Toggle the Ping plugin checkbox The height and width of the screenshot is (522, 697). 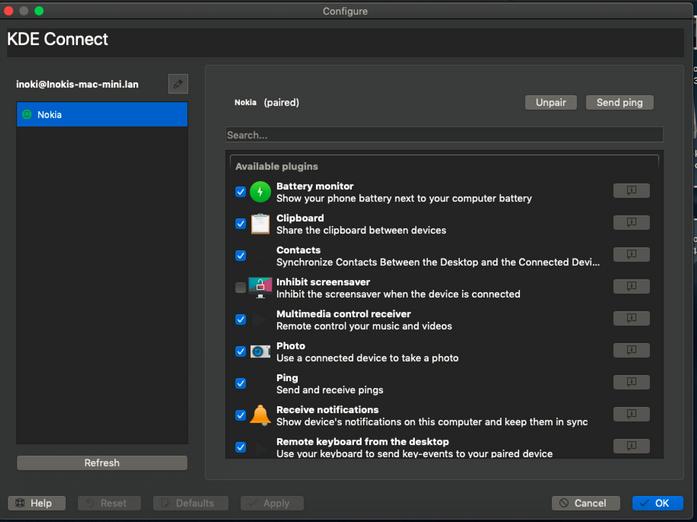[x=240, y=383]
